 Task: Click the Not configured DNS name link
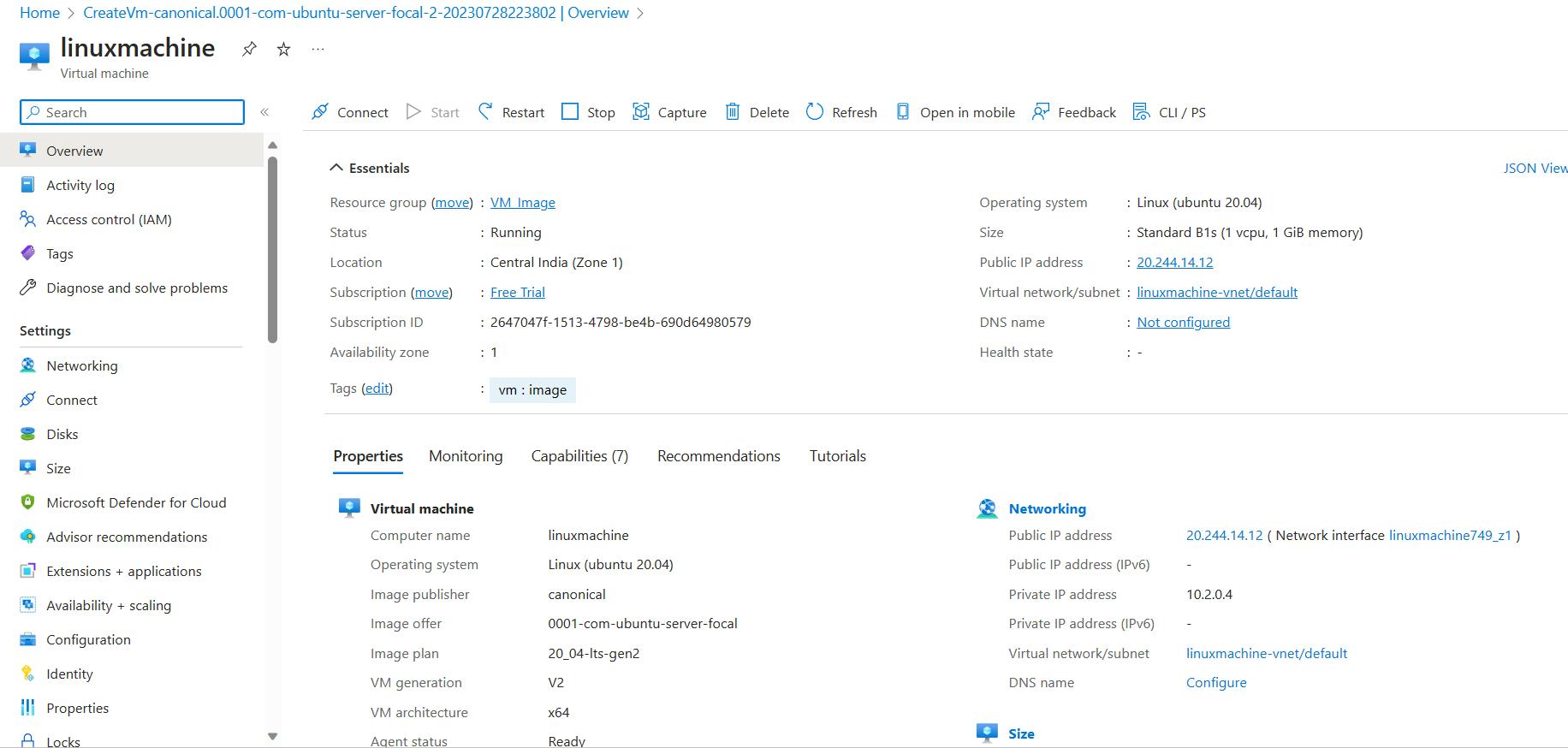tap(1183, 323)
